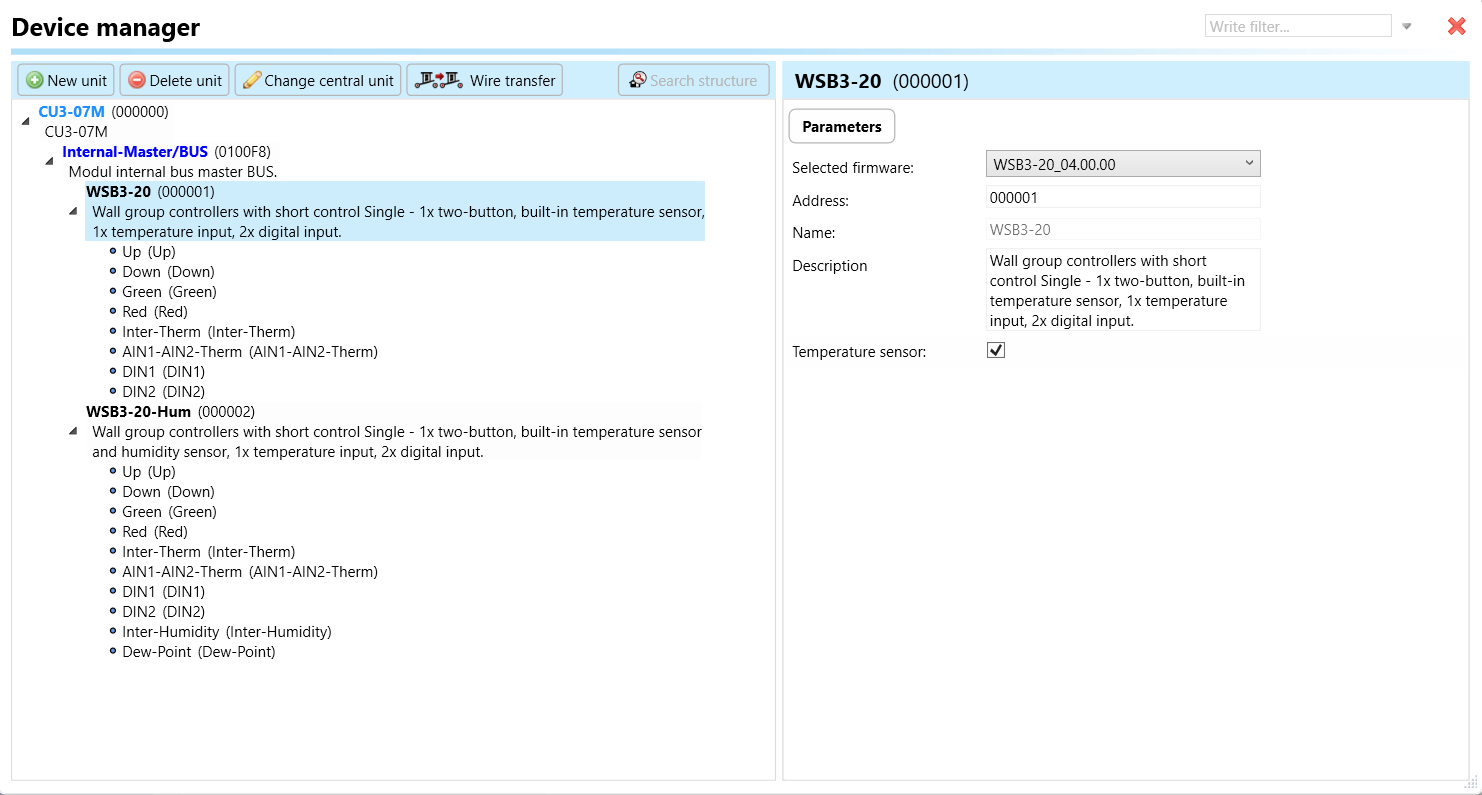
Task: Select the WSB3-20-Hum unit in tree
Action: 138,412
